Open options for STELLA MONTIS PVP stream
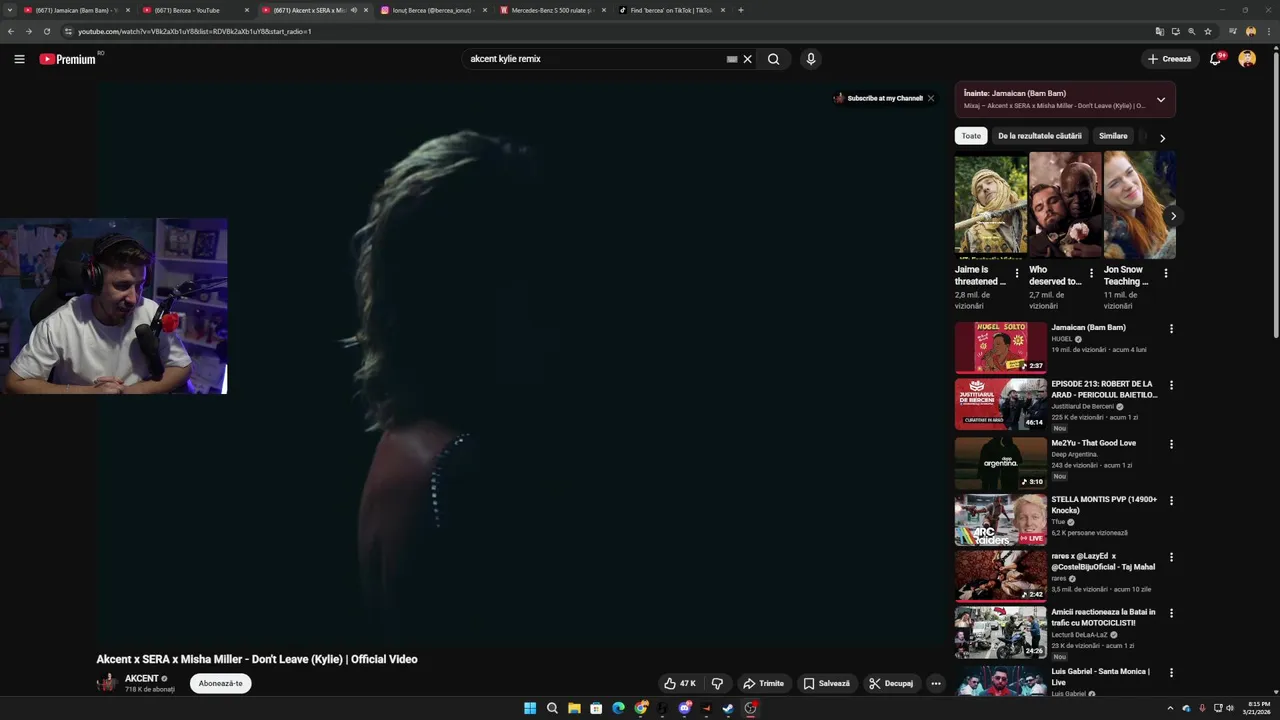This screenshot has width=1280, height=720. [x=1171, y=501]
